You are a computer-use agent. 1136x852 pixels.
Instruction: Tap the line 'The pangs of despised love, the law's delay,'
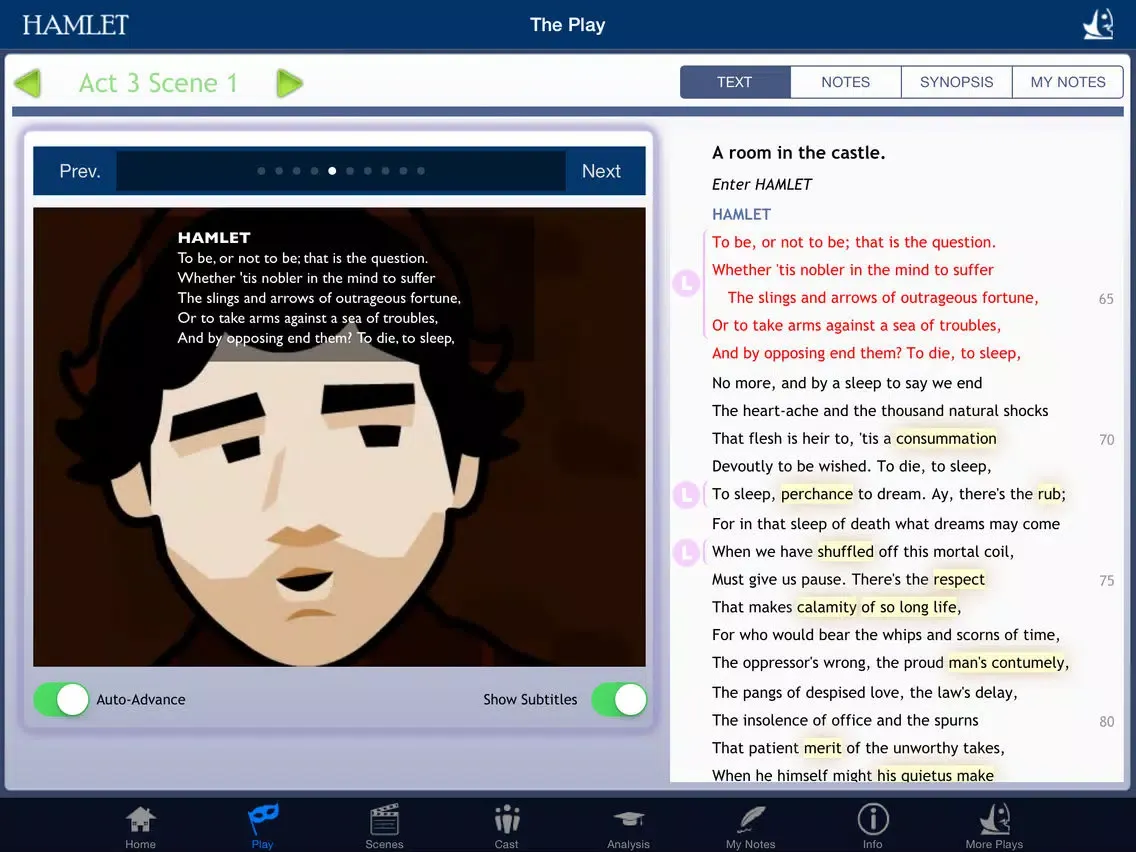864,693
